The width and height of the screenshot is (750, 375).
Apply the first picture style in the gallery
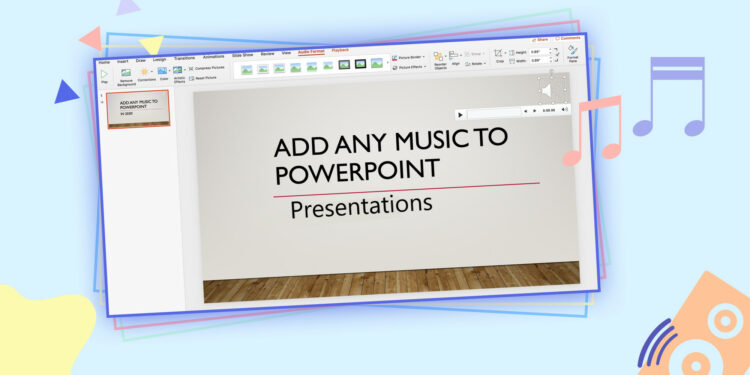click(x=247, y=69)
